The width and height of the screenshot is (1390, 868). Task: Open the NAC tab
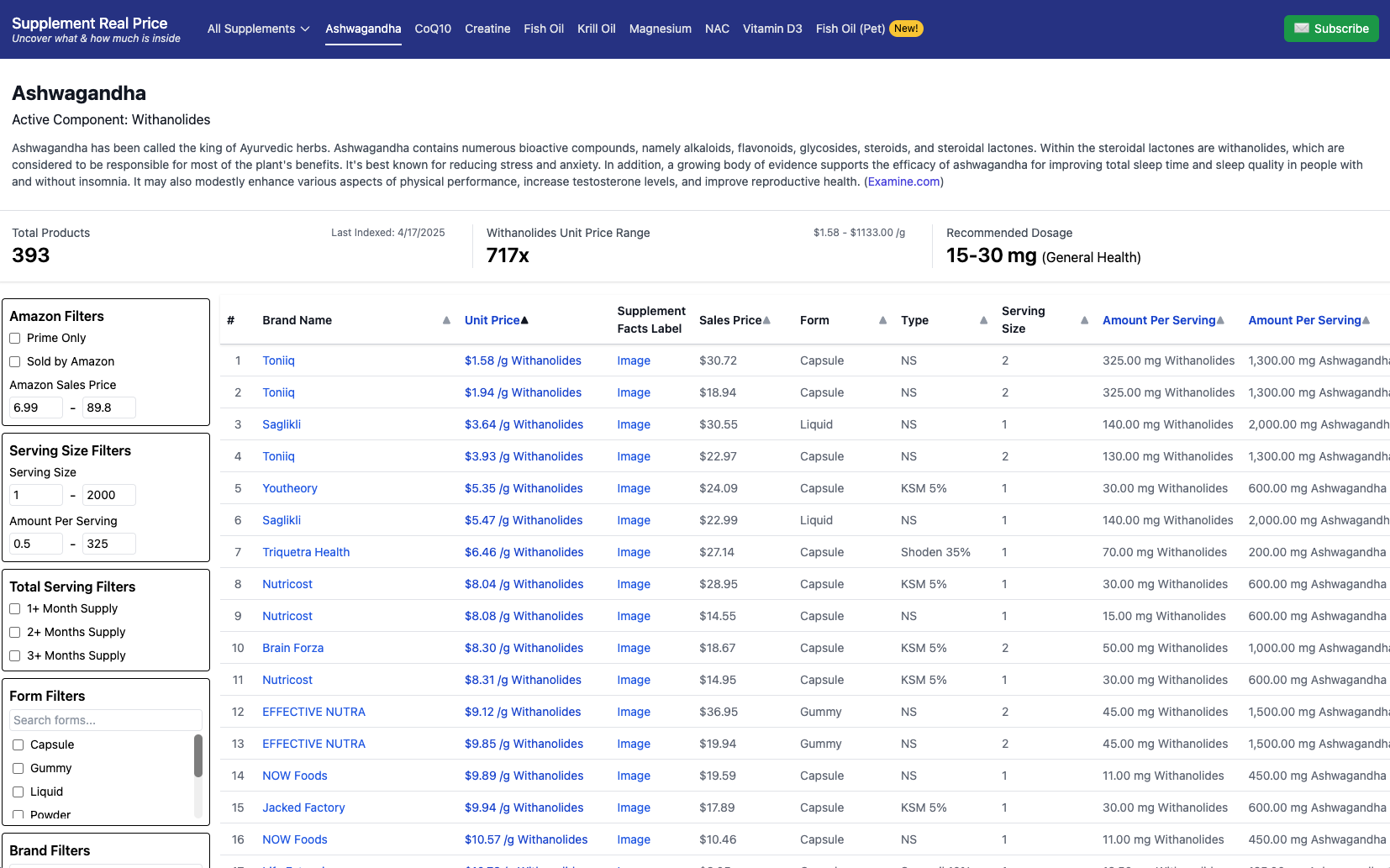pyautogui.click(x=717, y=29)
